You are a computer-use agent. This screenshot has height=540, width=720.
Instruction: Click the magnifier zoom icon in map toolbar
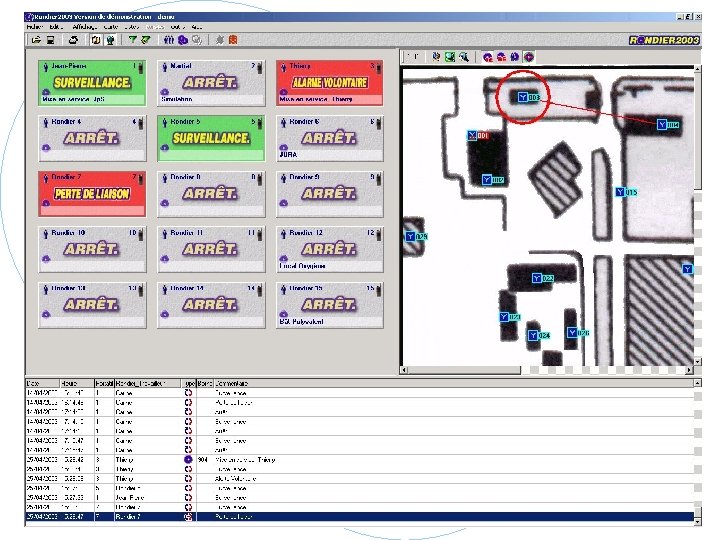464,56
